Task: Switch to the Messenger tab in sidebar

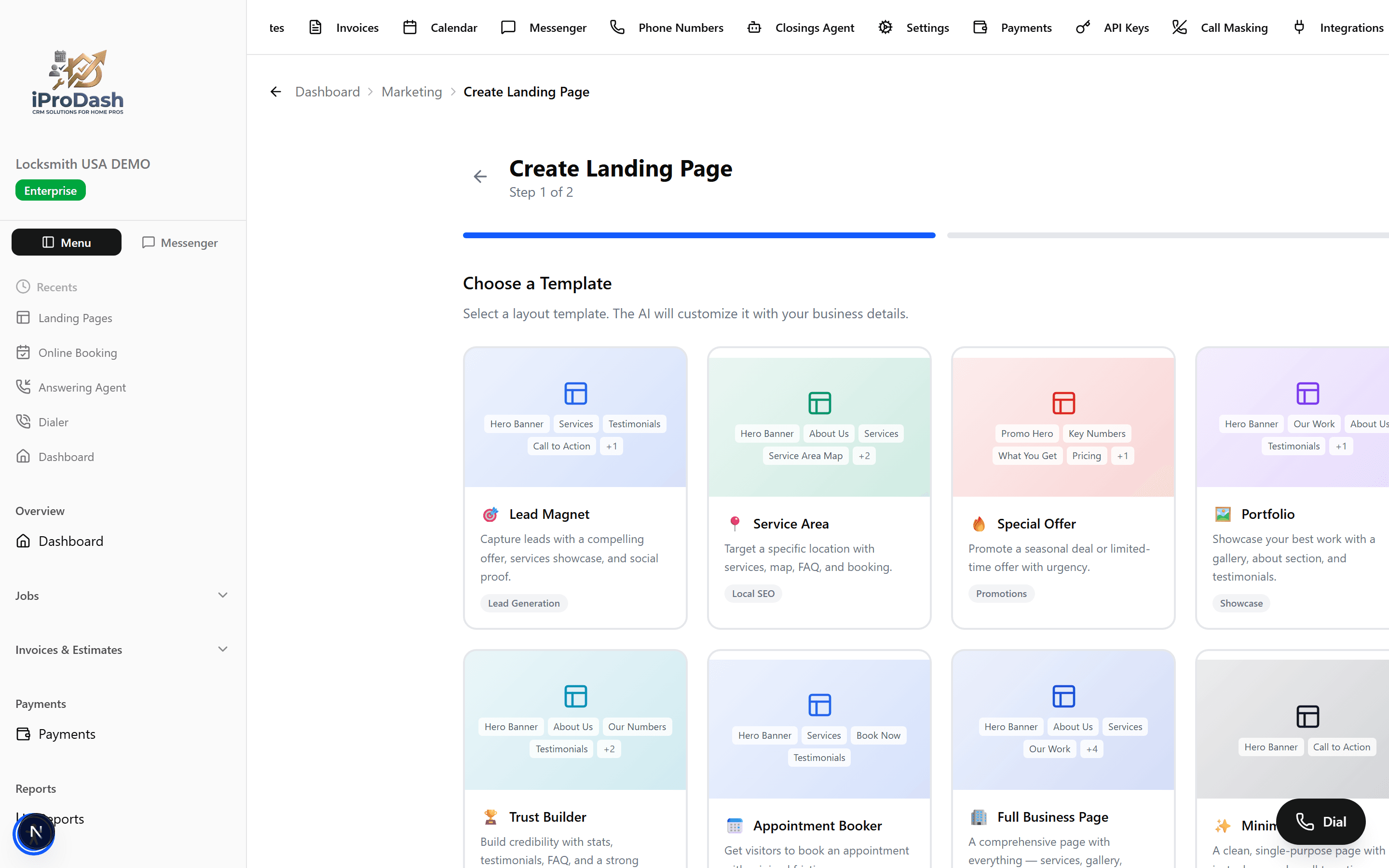Action: [x=180, y=242]
